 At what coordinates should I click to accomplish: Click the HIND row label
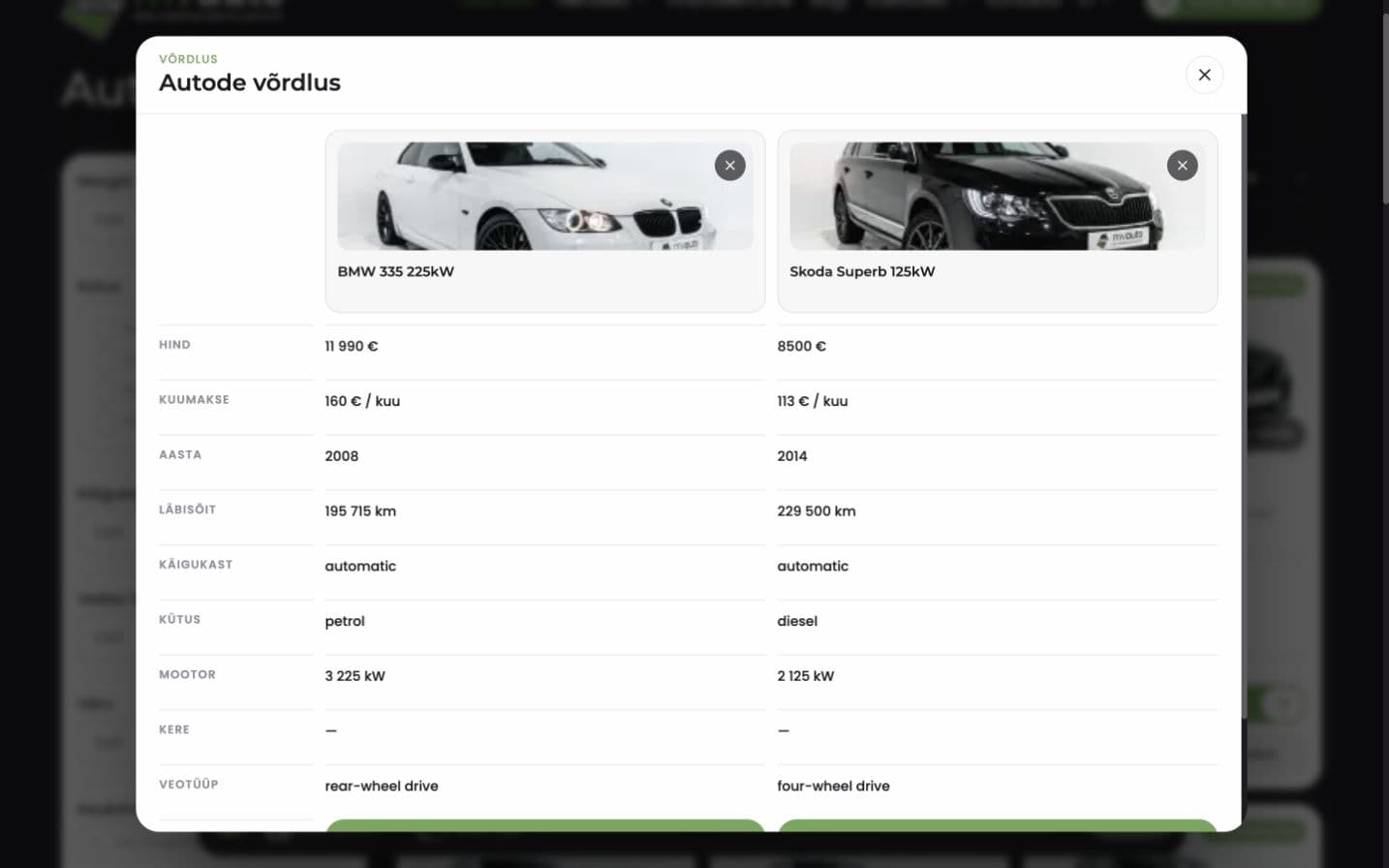tap(174, 345)
